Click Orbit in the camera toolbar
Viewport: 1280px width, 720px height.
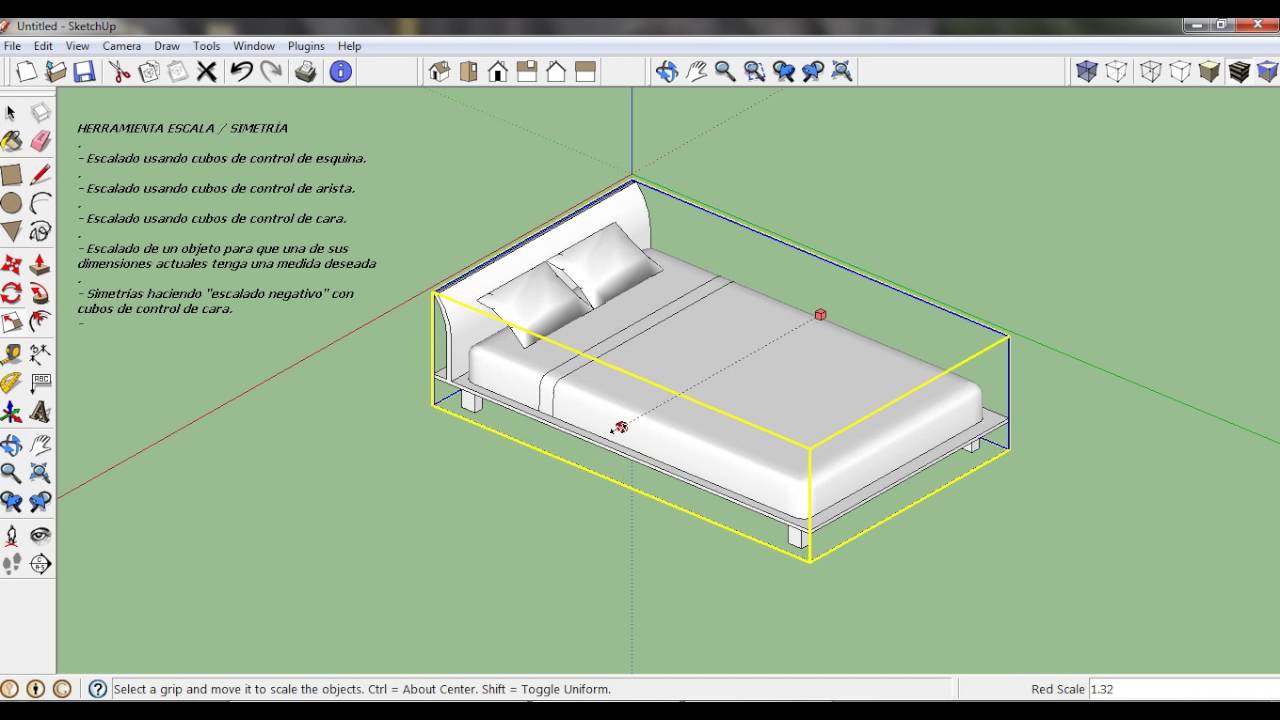click(x=667, y=71)
